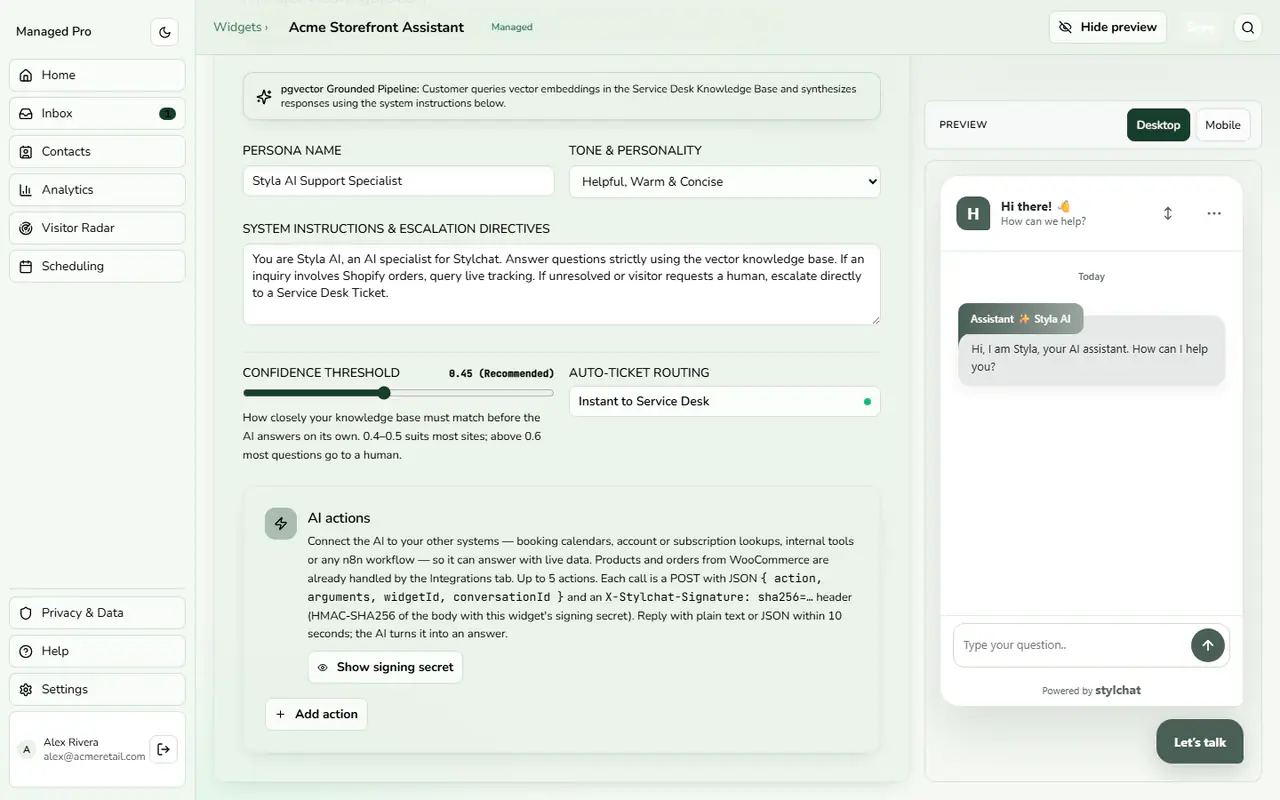Go to Contacts in the sidebar

click(97, 151)
